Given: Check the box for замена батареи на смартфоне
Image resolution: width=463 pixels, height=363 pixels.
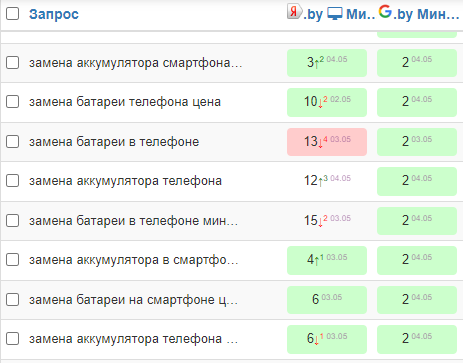Looking at the screenshot, I should 13,299.
